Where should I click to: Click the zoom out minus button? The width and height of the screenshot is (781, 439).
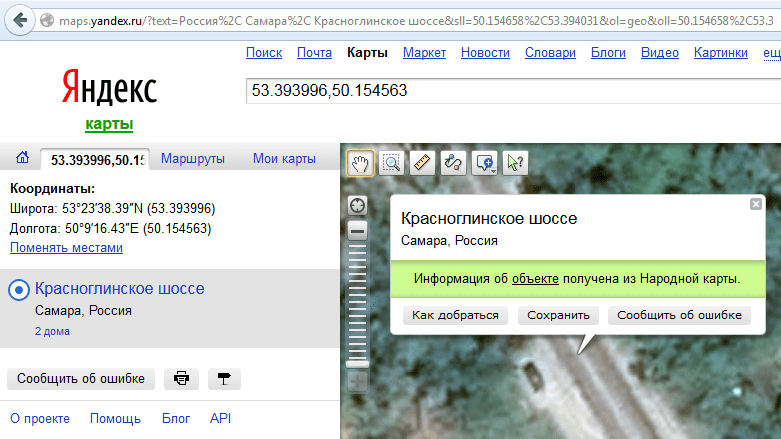click(x=357, y=230)
